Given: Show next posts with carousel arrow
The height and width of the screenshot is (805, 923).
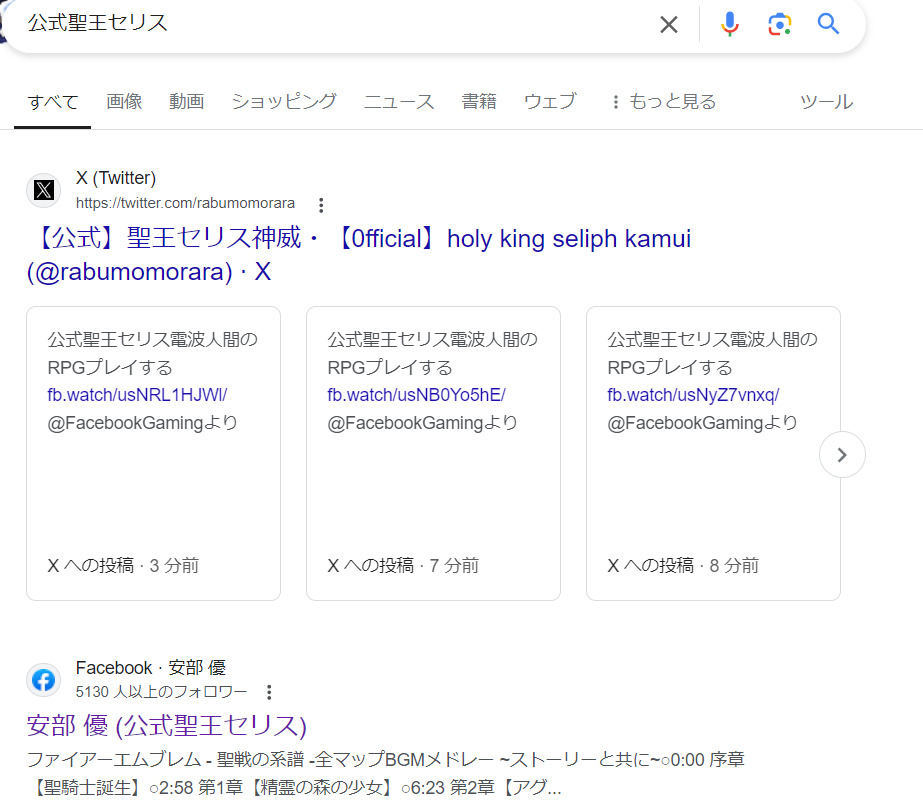Looking at the screenshot, I should coord(842,454).
